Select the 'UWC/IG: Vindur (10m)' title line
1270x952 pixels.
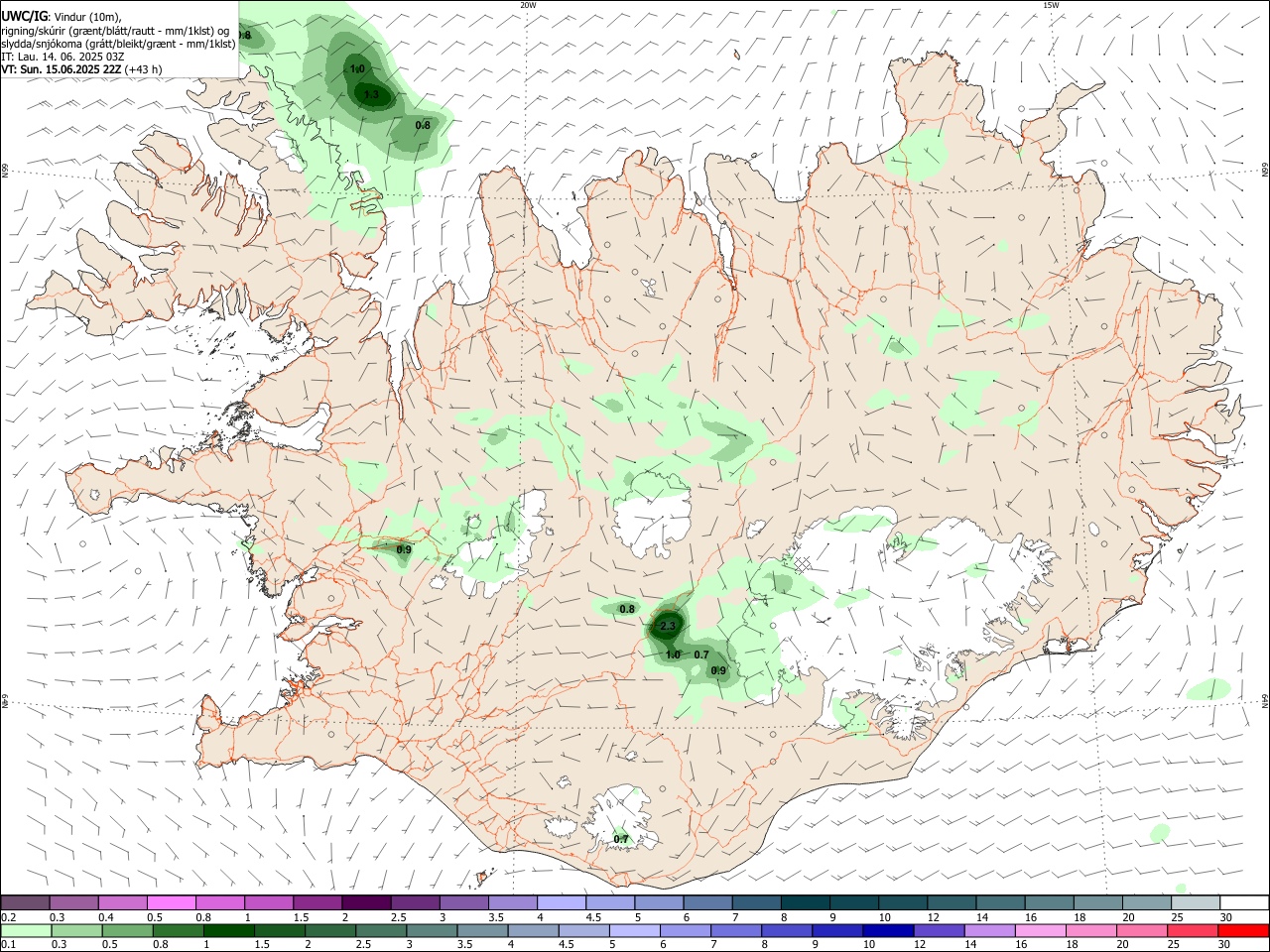point(62,16)
